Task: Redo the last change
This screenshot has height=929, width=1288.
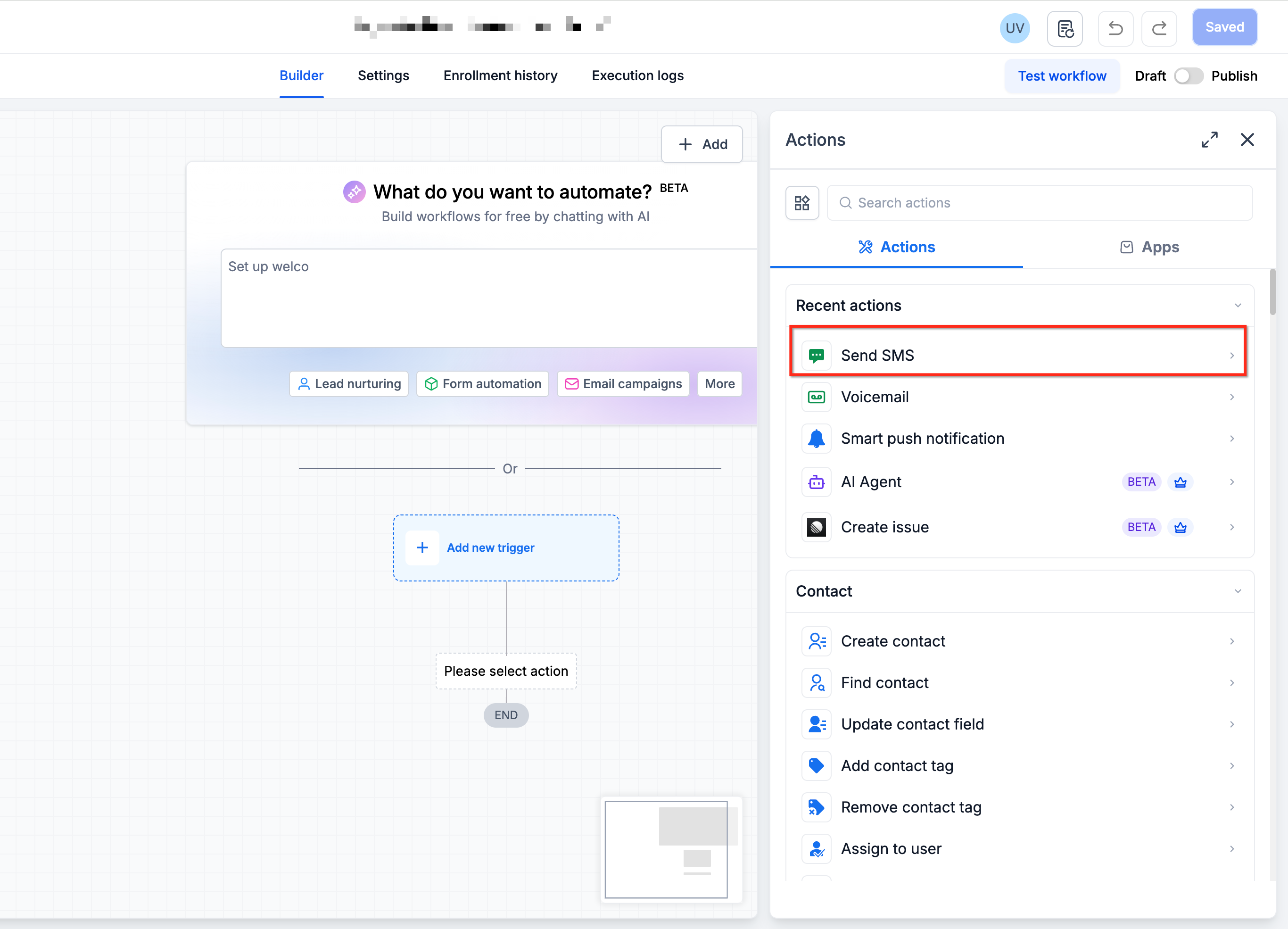Action: 1159,28
